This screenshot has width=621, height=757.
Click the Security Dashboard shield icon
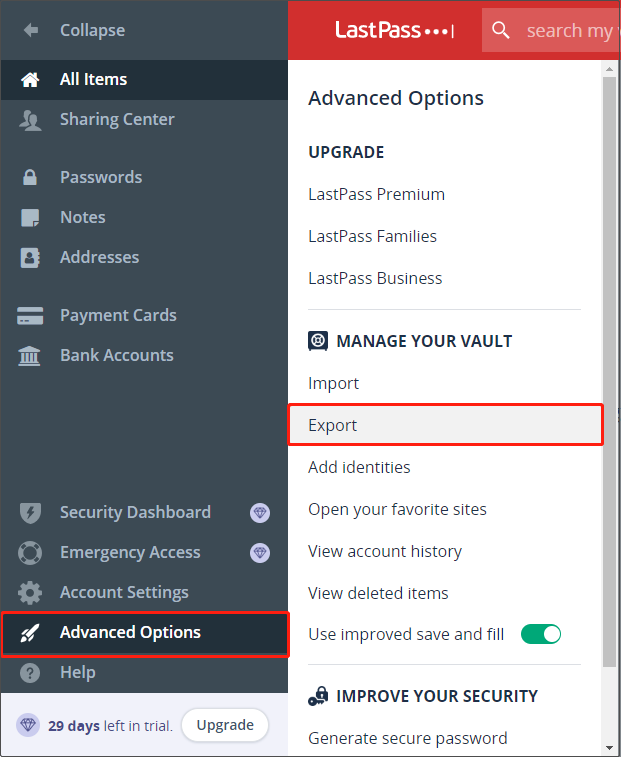30,513
